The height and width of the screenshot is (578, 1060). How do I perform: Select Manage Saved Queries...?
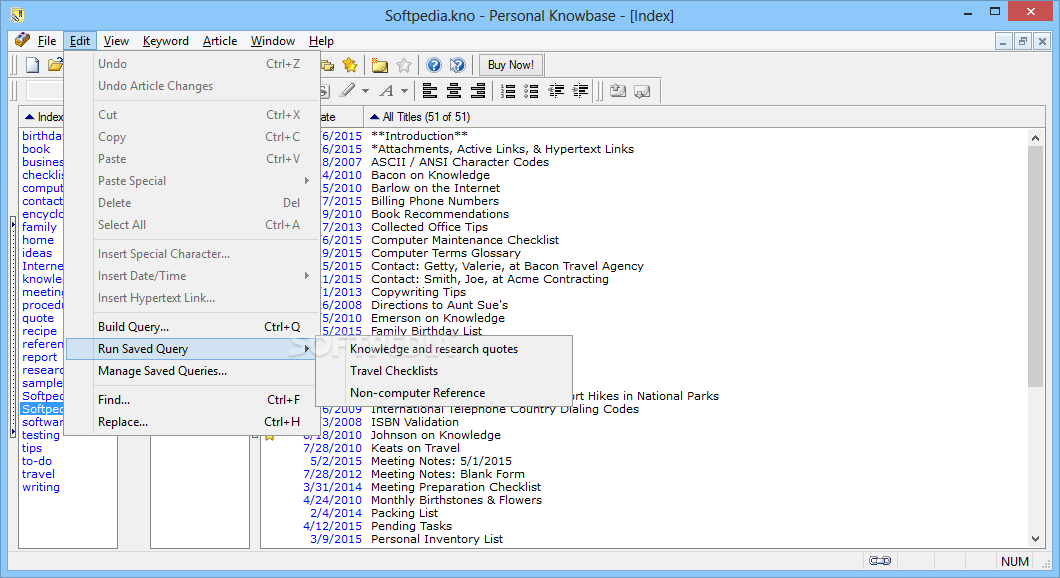192,370
